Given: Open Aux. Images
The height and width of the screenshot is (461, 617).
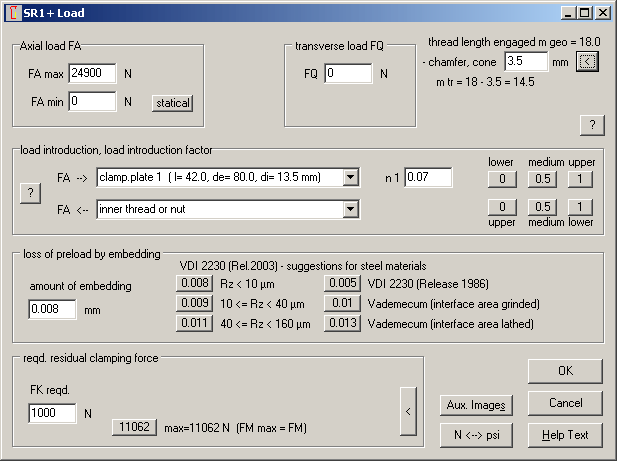Looking at the screenshot, I should click(476, 405).
